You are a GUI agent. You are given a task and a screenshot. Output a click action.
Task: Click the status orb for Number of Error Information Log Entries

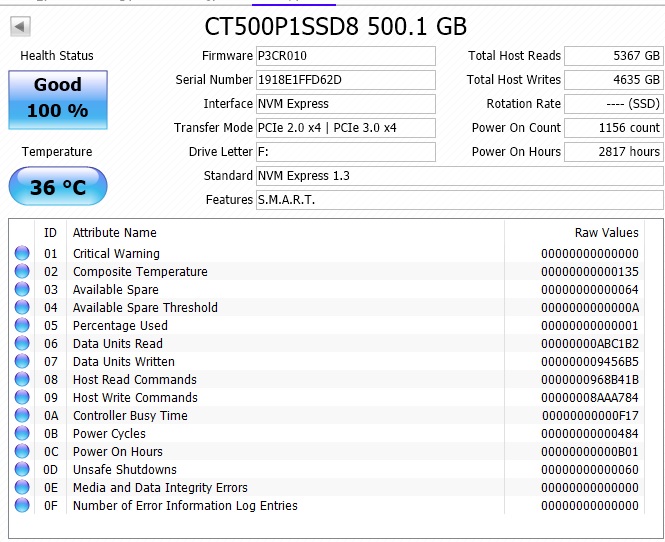[x=22, y=506]
